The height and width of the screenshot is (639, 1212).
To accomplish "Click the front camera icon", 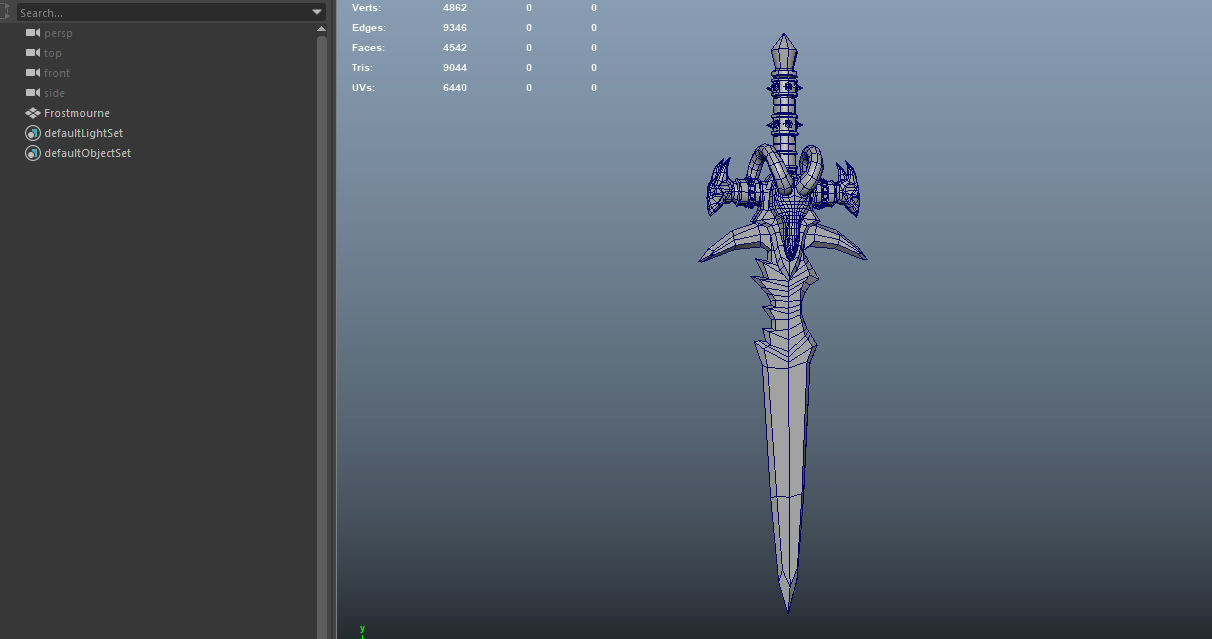I will point(32,73).
